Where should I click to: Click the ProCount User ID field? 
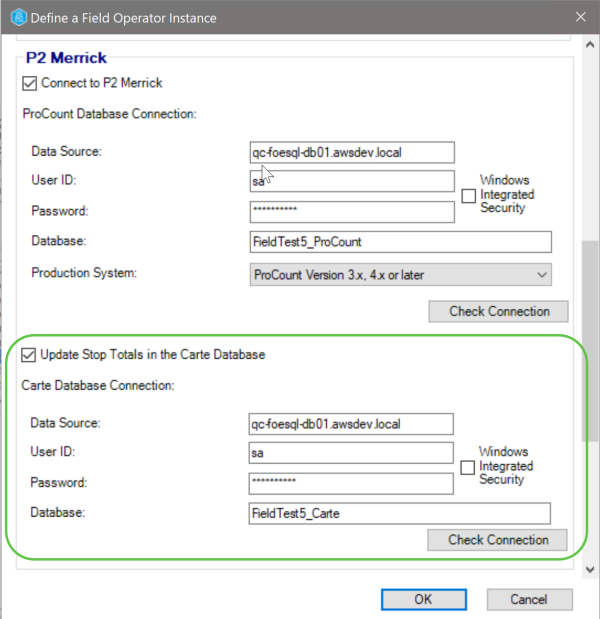(351, 182)
